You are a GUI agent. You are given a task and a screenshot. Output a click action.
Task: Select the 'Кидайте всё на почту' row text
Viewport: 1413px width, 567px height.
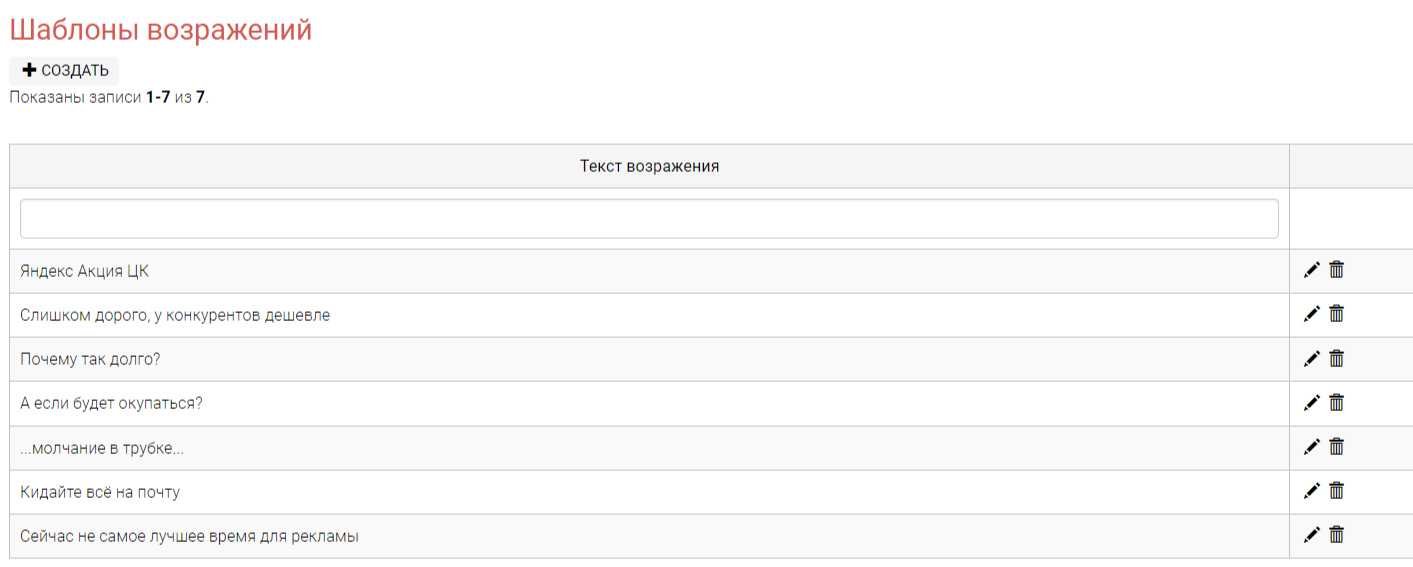click(x=100, y=492)
